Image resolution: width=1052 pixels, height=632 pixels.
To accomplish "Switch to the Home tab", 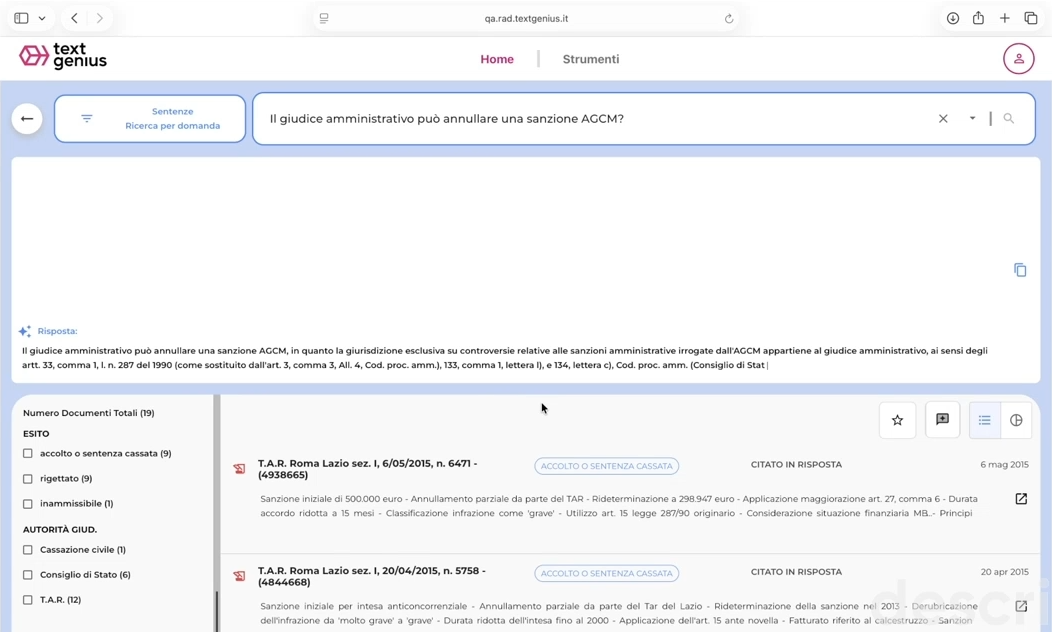I will pos(497,59).
